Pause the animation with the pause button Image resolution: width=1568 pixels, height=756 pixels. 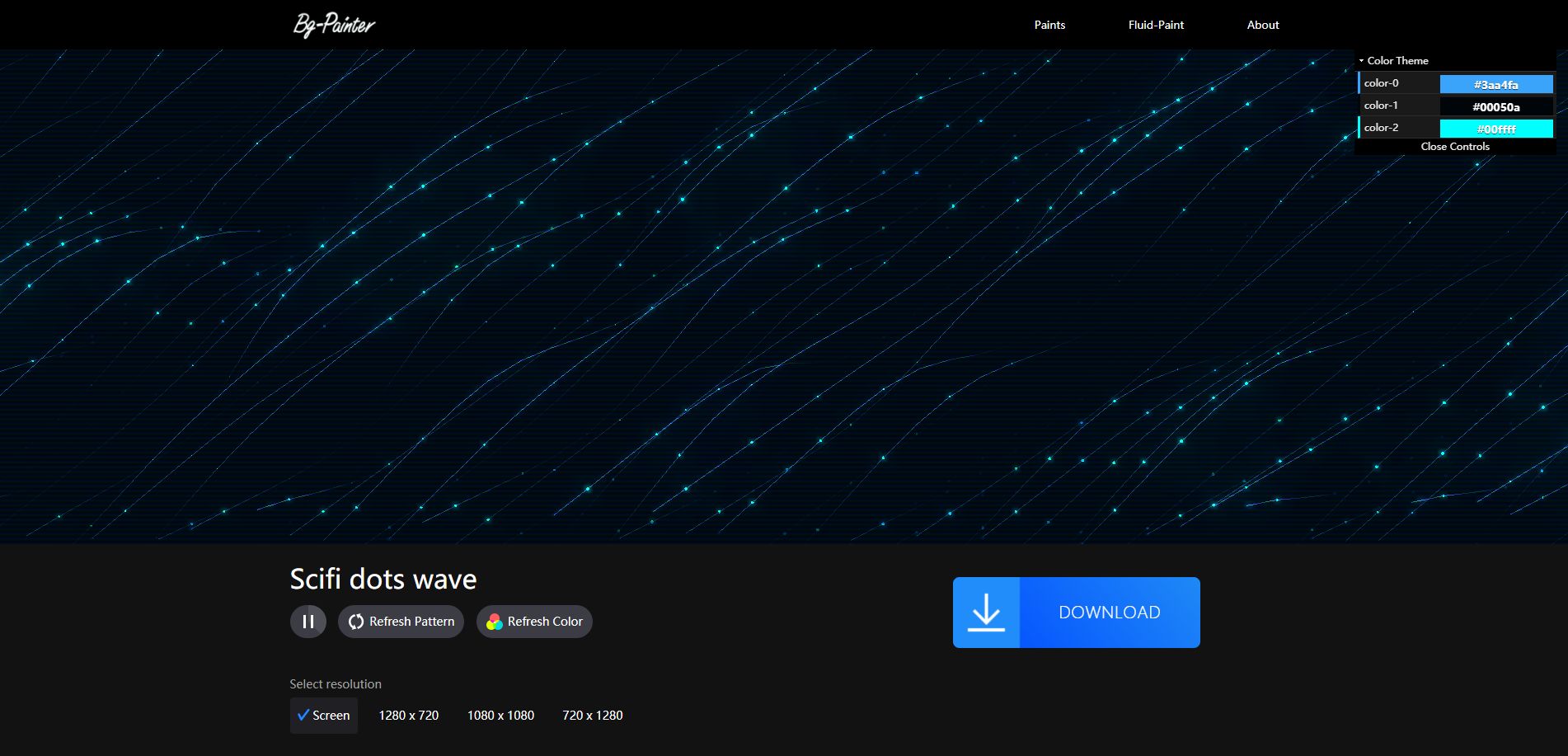(x=308, y=622)
